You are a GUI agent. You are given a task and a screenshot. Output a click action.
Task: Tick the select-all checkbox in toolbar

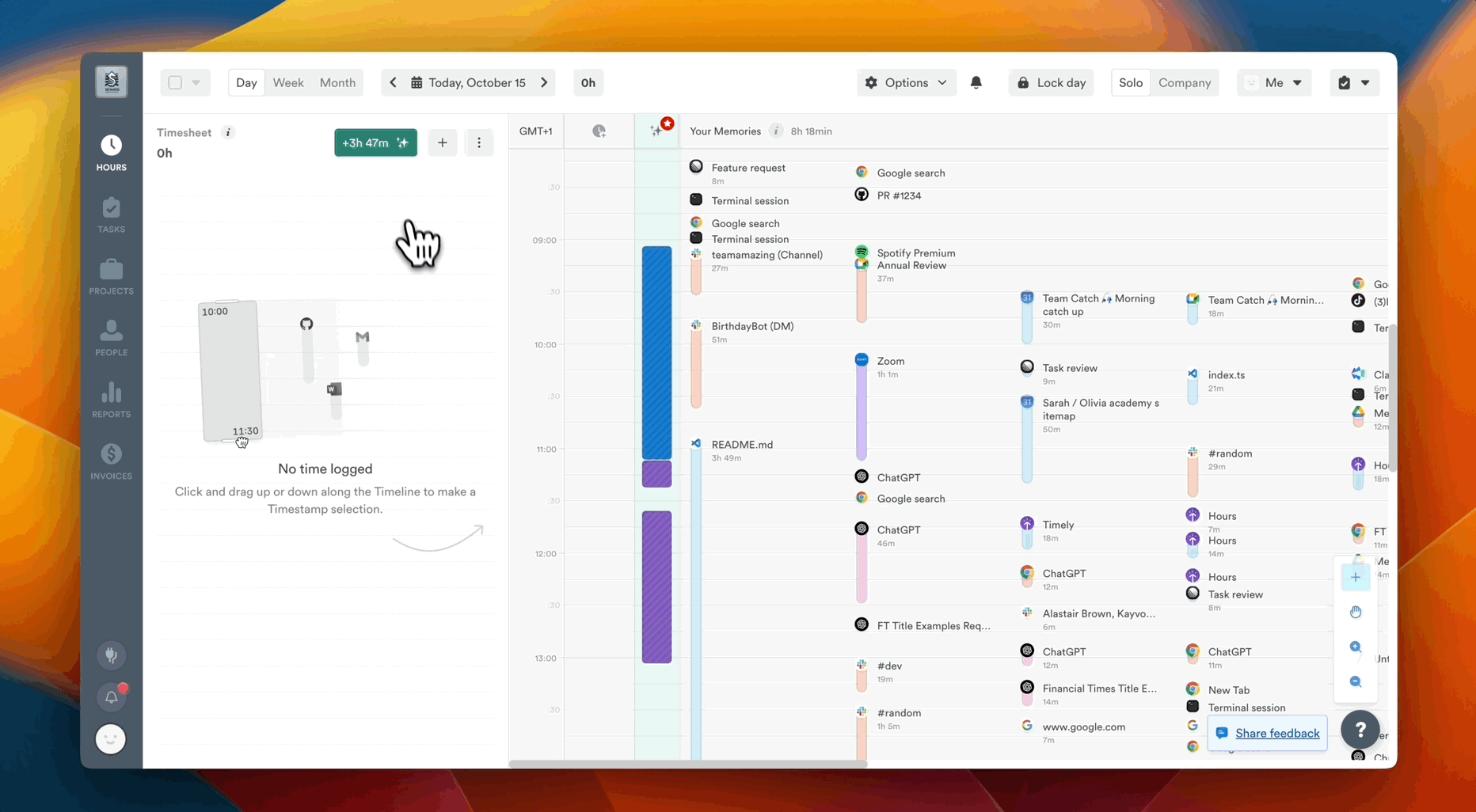pos(175,82)
